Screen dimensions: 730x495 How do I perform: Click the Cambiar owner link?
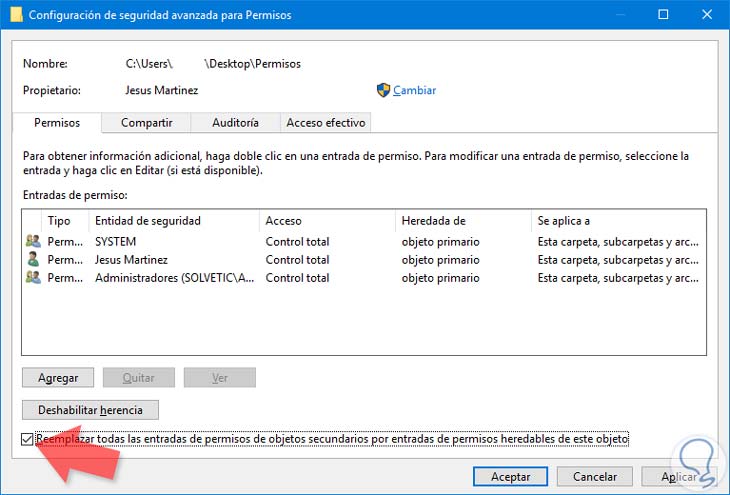click(x=414, y=90)
